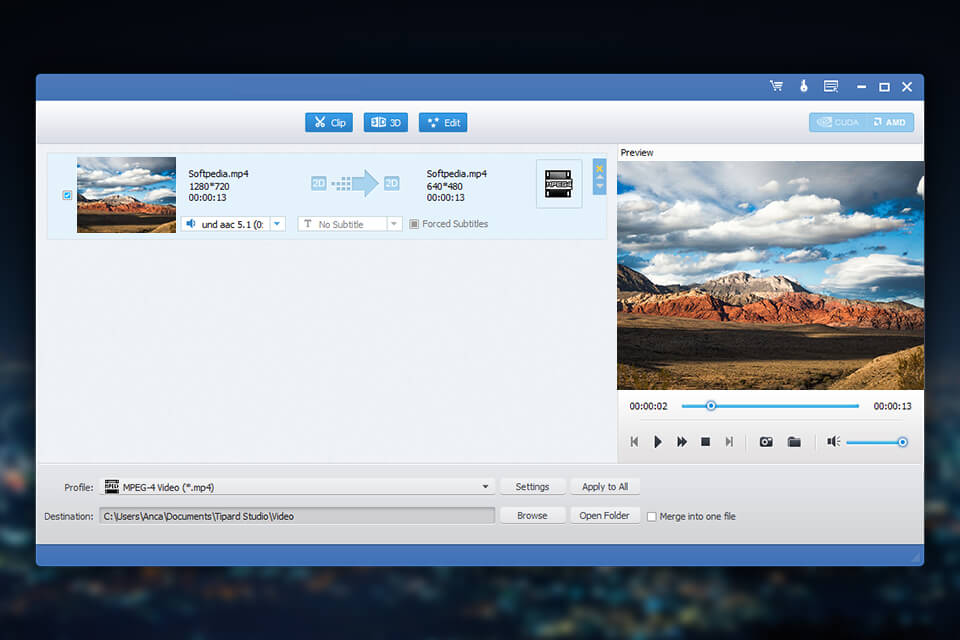Screen dimensions: 960x640
Task: Click the preview playback seek slider
Action: [770, 406]
